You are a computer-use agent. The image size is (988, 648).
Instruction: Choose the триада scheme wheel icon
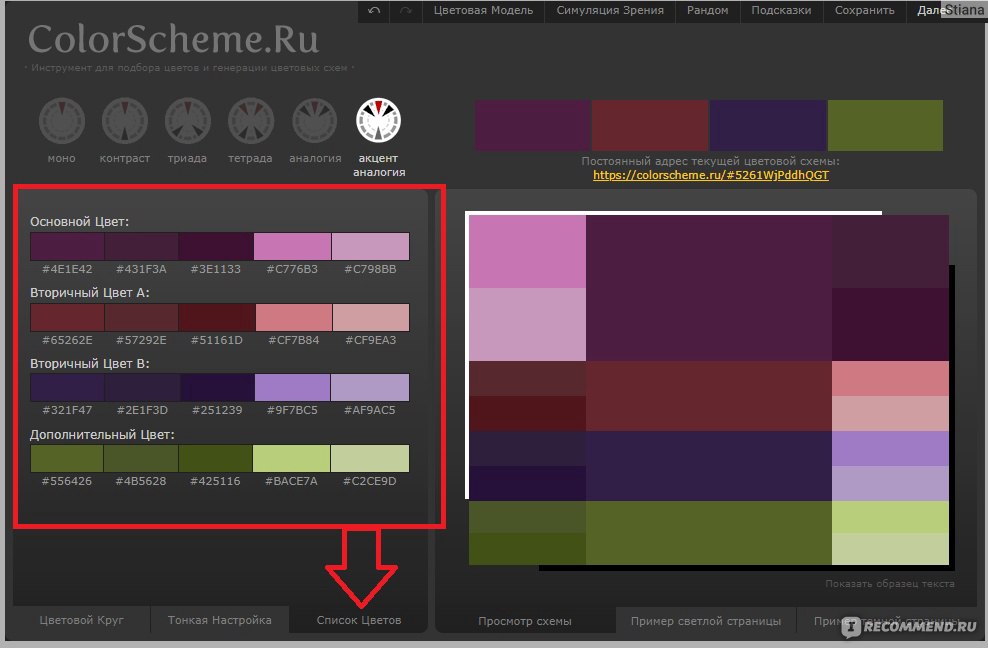(188, 120)
